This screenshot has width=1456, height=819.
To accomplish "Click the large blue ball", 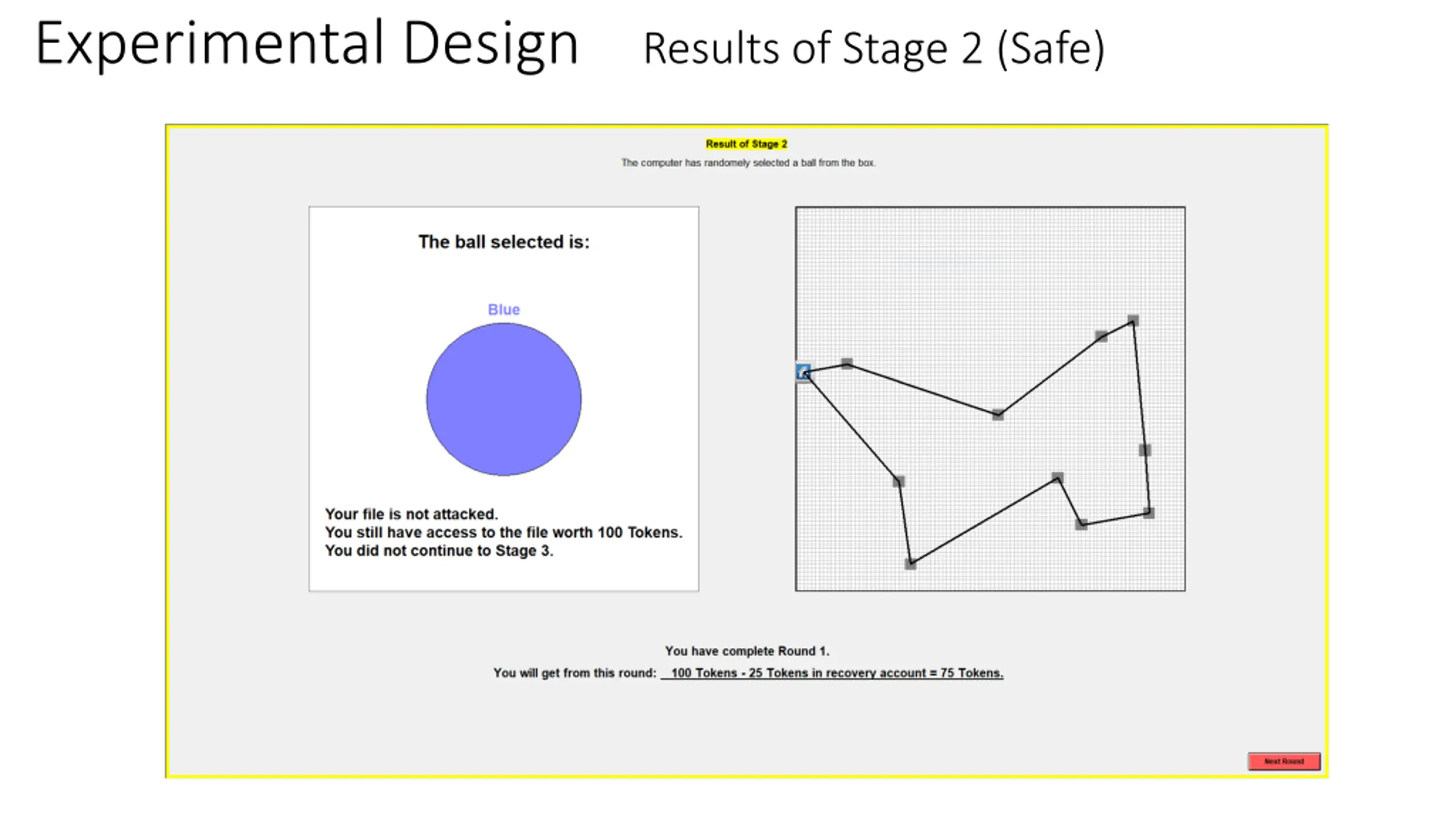I will coord(504,399).
